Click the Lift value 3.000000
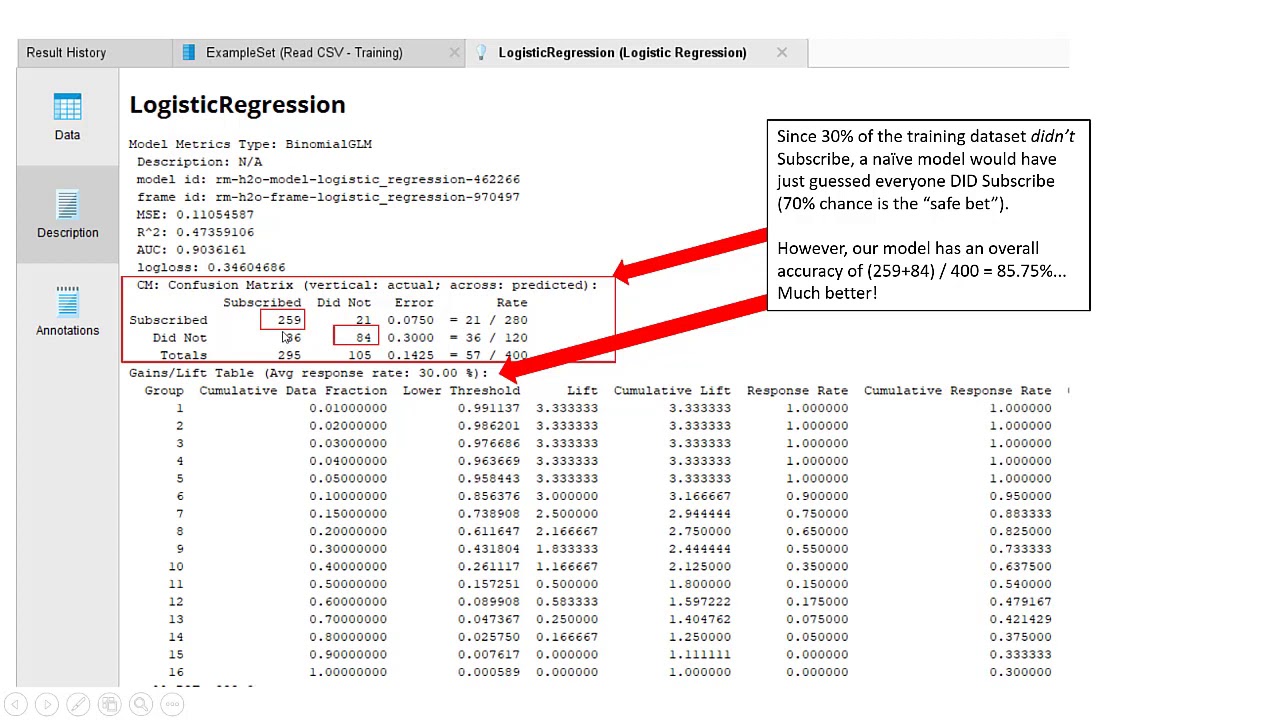 click(567, 496)
